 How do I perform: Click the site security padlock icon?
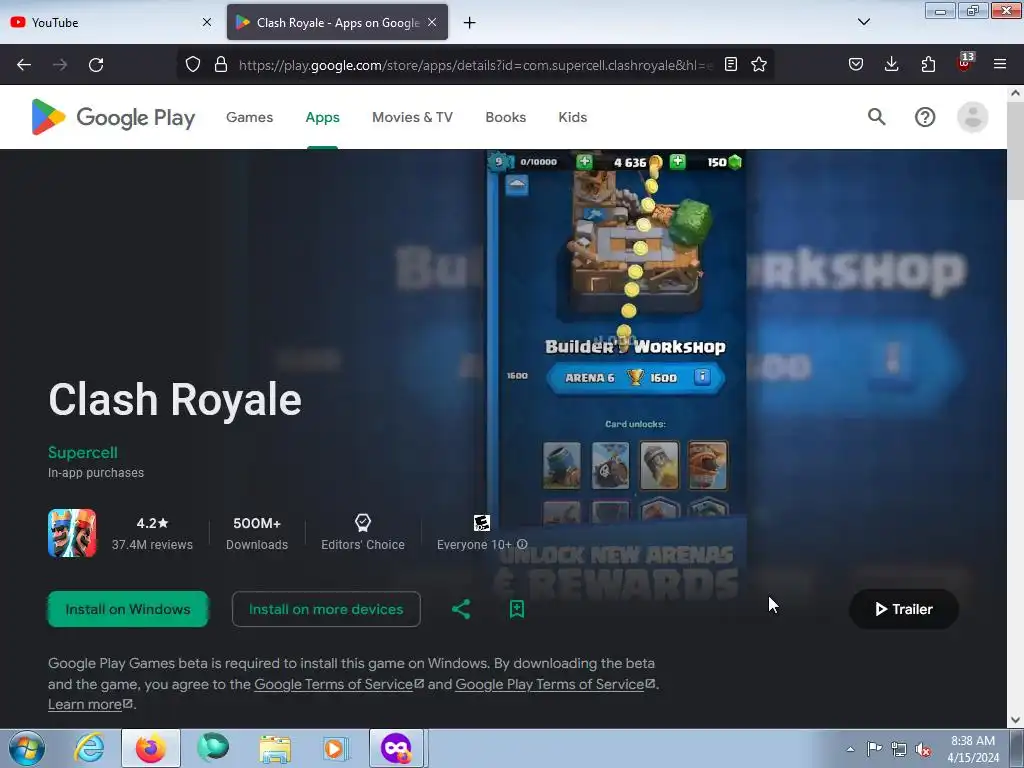pos(221,65)
